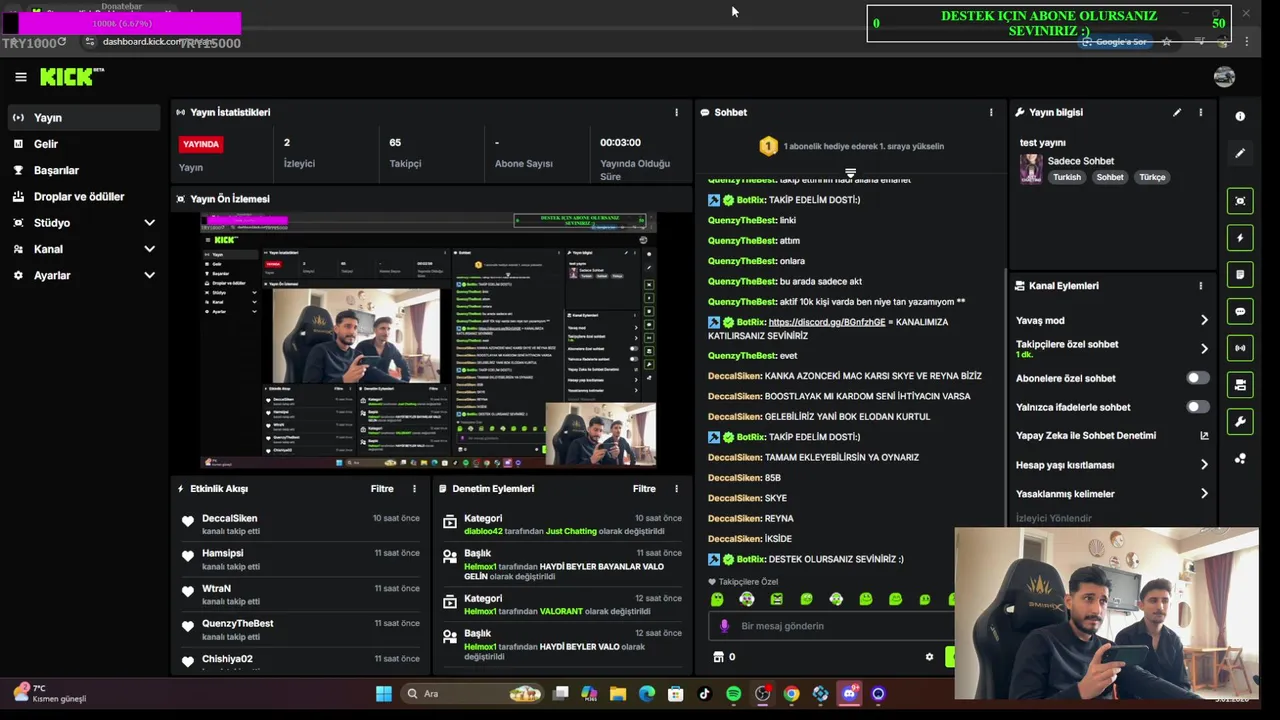Click the Yayın Ön İzlemesi stream preview
Screen dimensions: 1280x720
[428, 339]
